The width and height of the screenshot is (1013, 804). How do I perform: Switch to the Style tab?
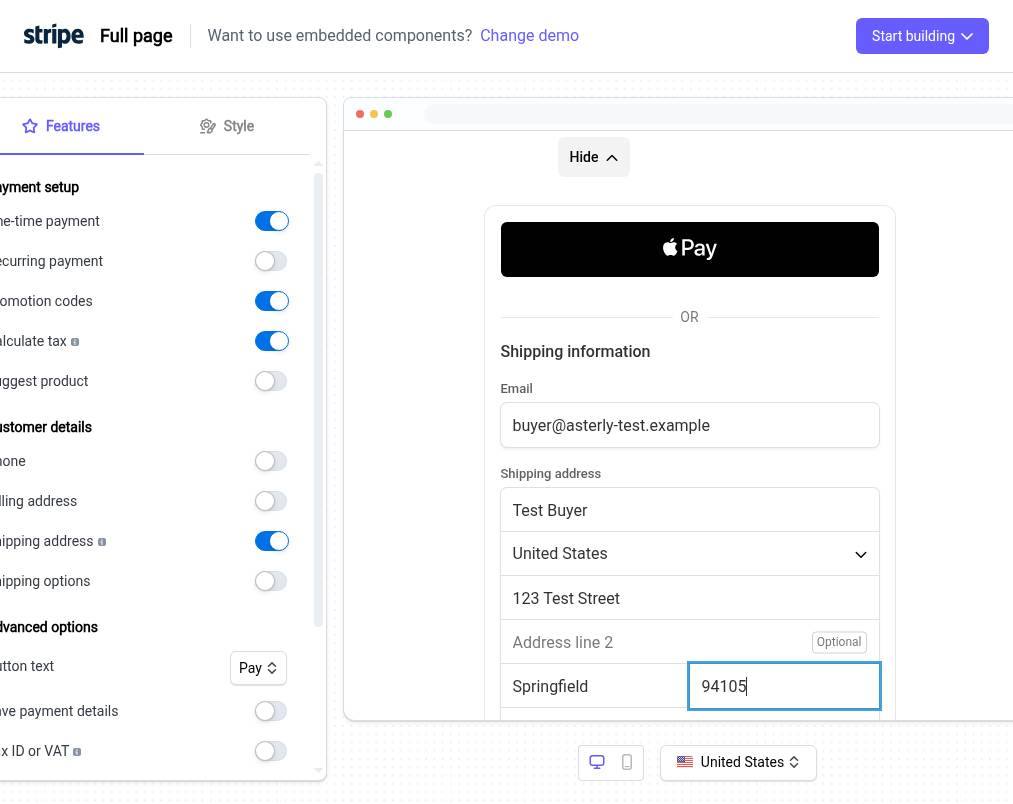pos(227,126)
